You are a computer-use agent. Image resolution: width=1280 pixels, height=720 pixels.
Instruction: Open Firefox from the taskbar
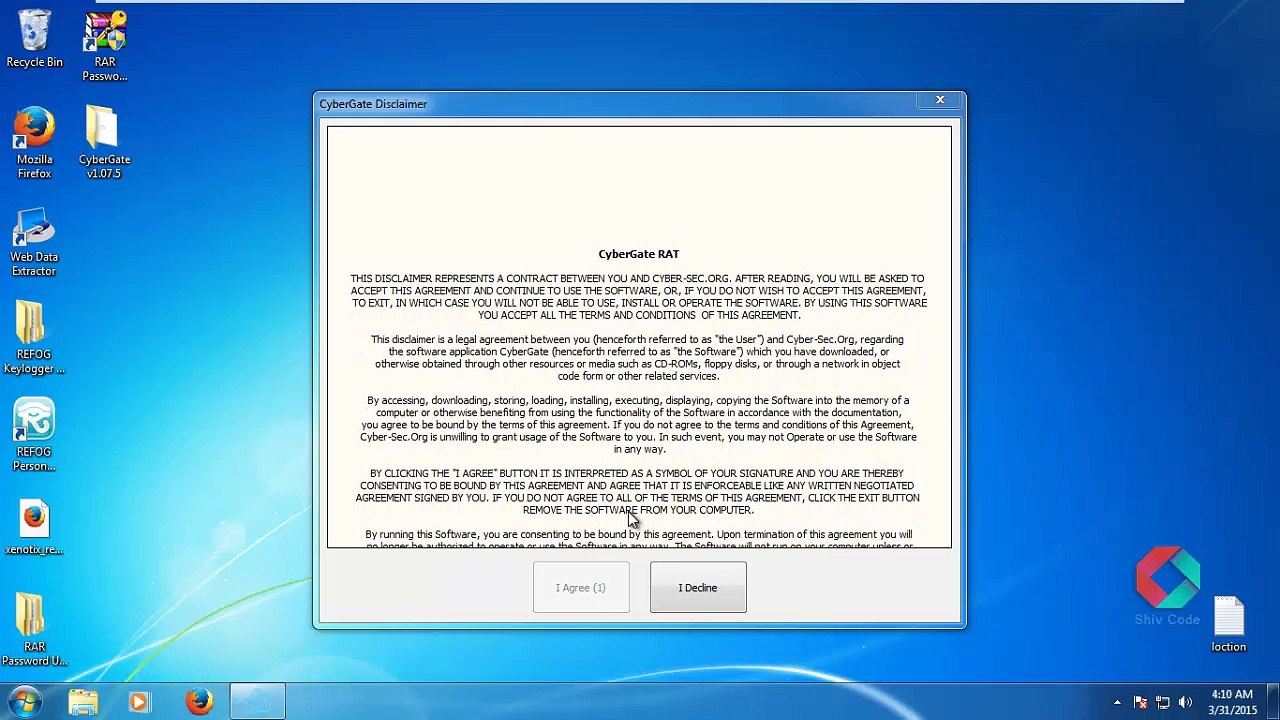199,702
